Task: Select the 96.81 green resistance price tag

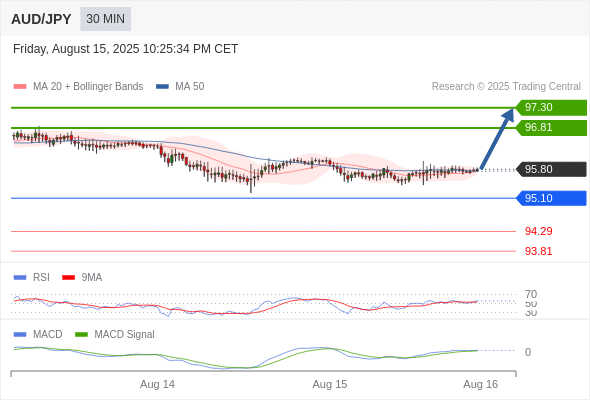Action: pyautogui.click(x=551, y=128)
